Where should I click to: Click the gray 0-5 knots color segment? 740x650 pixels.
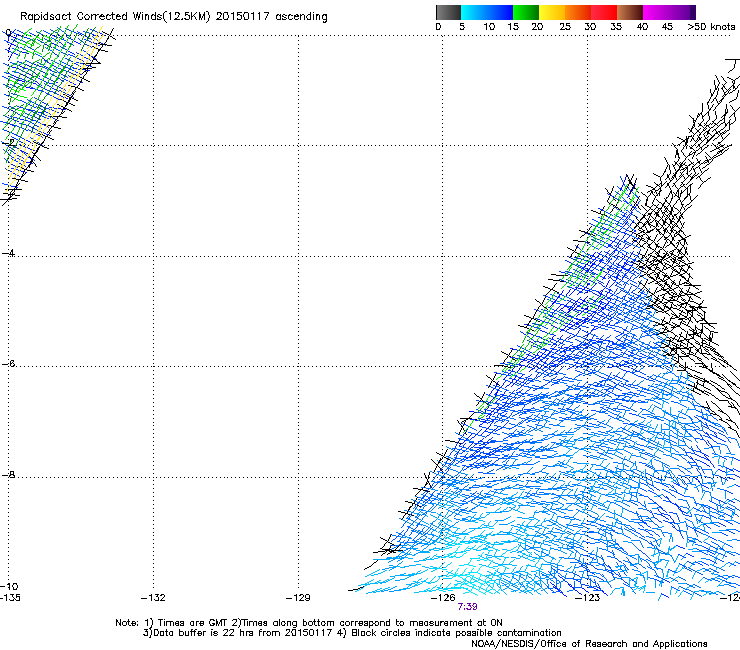click(448, 12)
